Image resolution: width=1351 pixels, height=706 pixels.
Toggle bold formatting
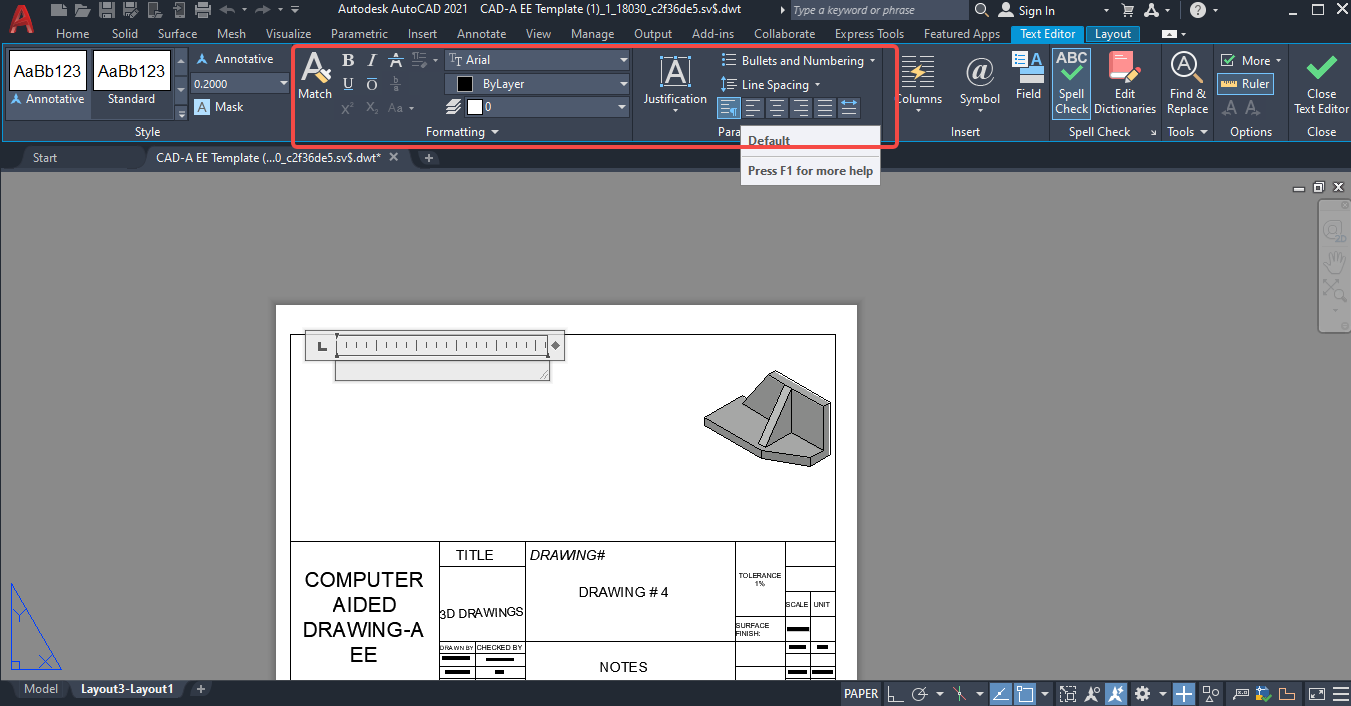click(347, 59)
